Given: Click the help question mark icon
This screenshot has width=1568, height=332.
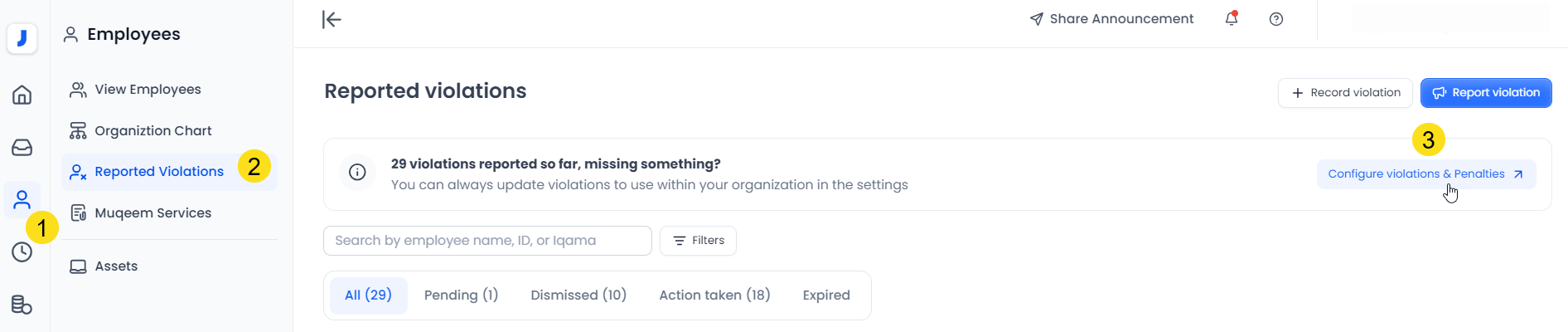Looking at the screenshot, I should tap(1276, 19).
